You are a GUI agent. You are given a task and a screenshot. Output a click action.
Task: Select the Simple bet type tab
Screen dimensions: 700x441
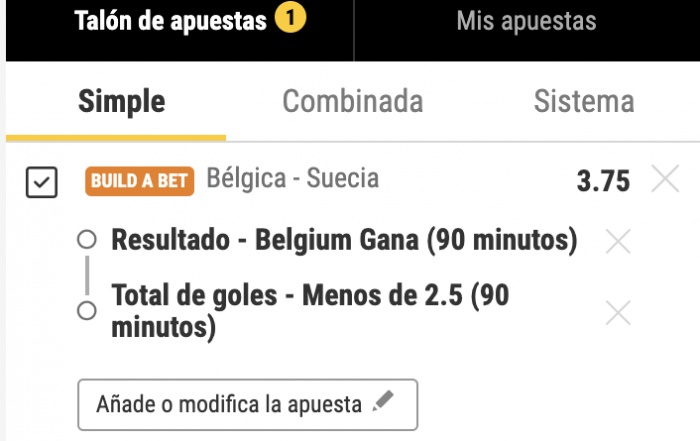[122, 101]
